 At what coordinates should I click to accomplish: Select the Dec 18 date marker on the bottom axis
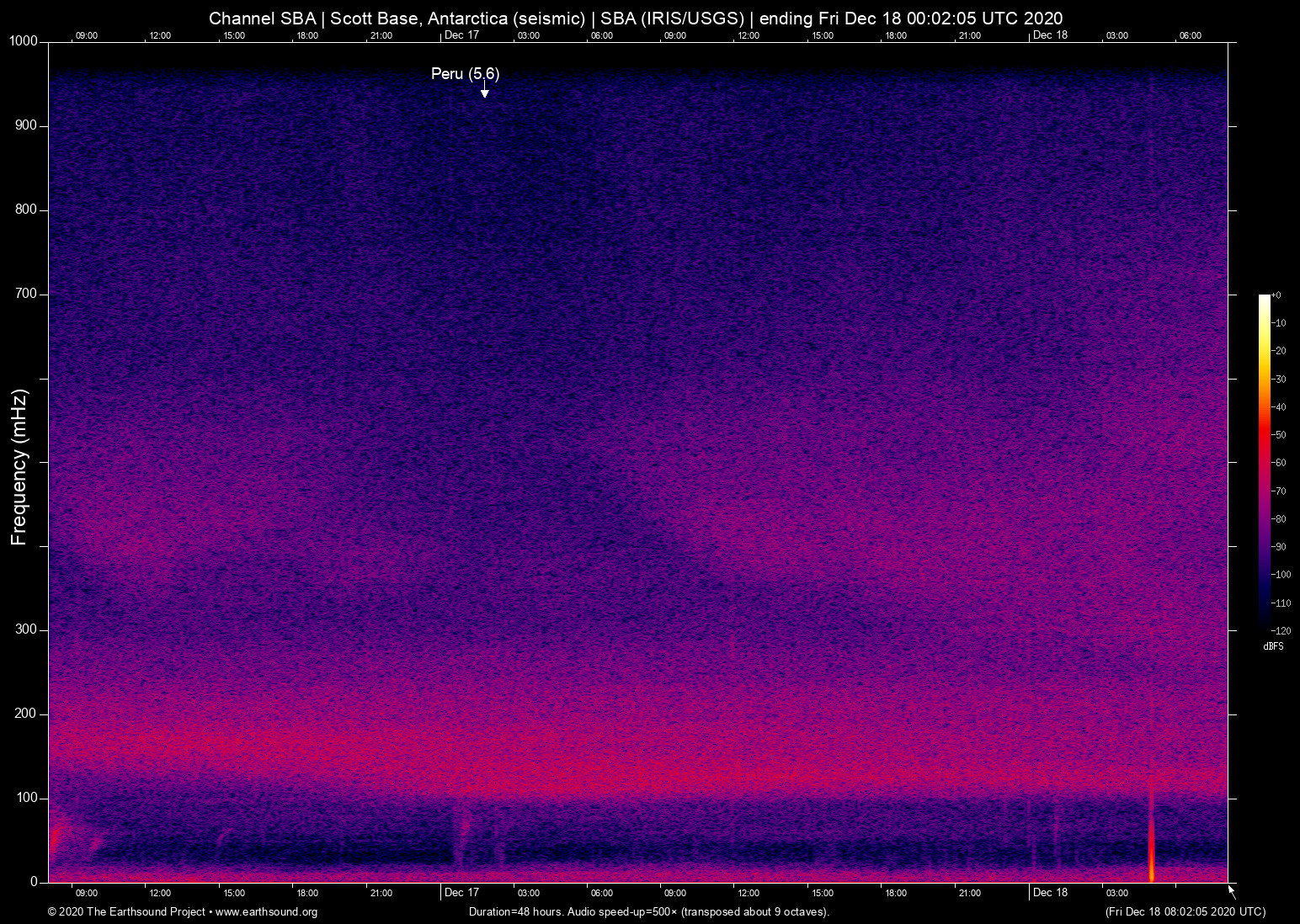[x=1050, y=893]
